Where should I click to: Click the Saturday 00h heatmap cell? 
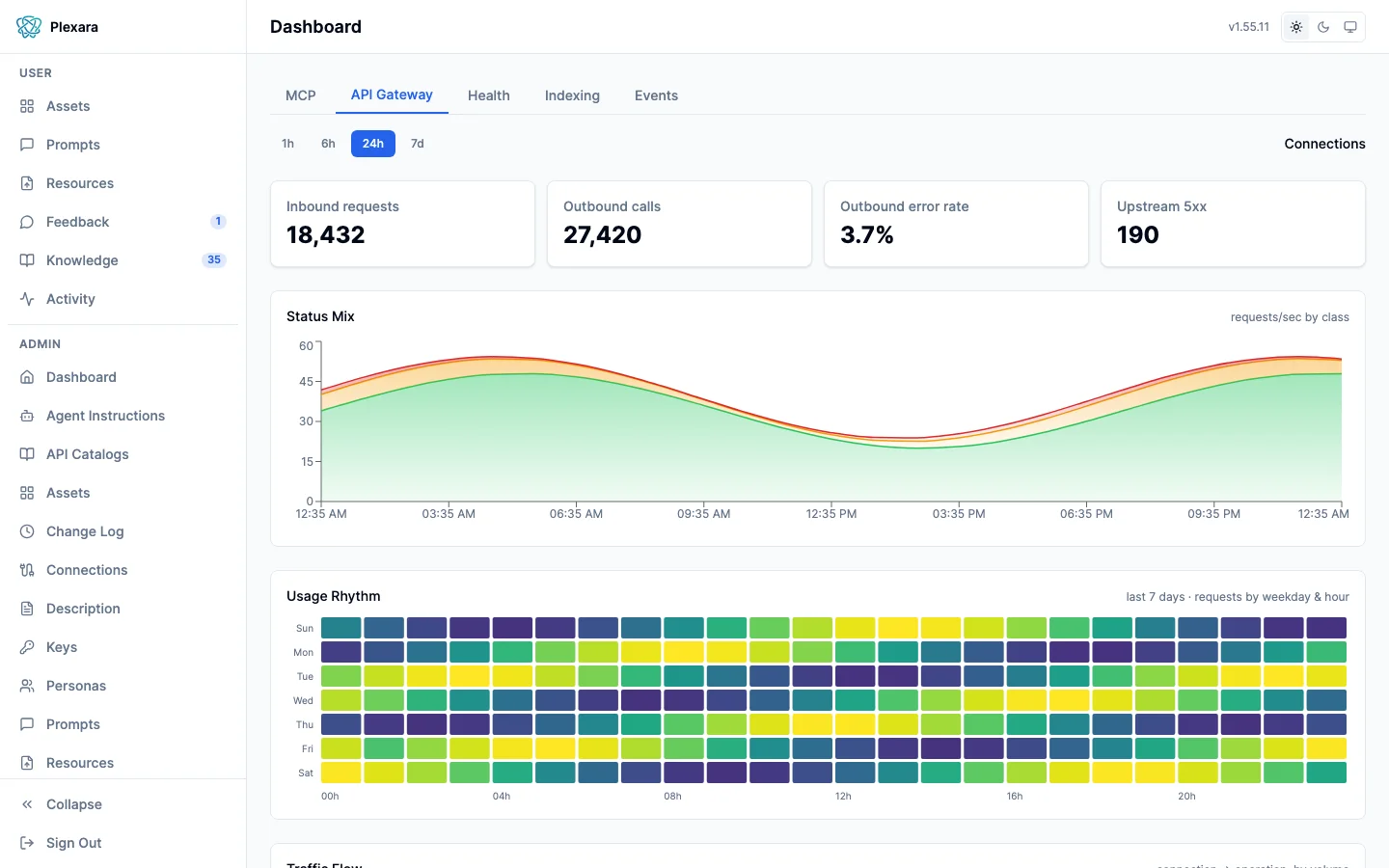(341, 773)
